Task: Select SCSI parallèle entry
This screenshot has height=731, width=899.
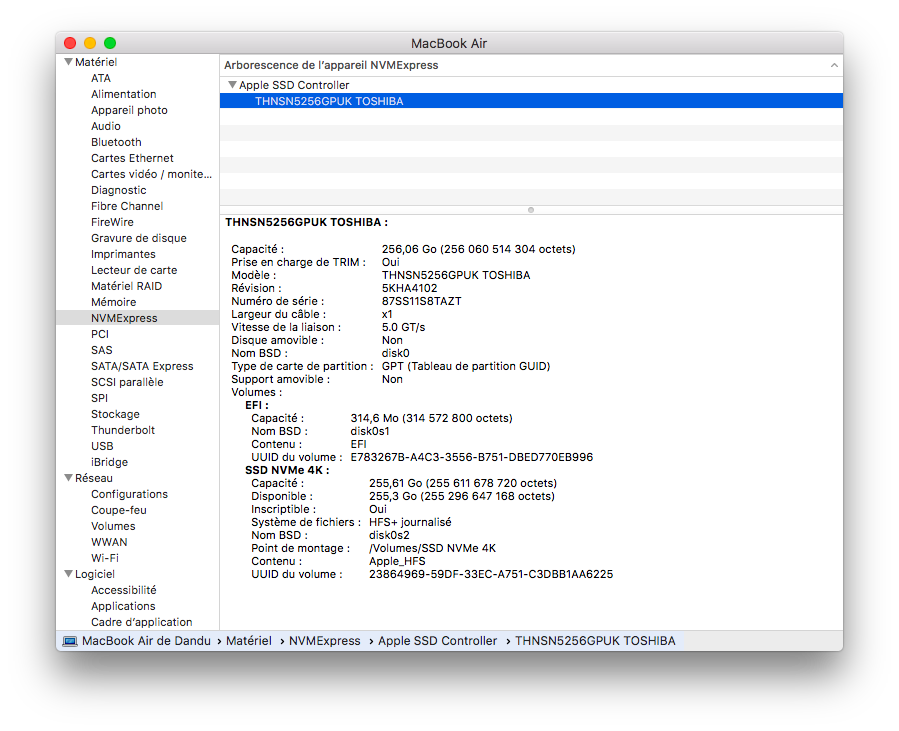Action: 127,382
